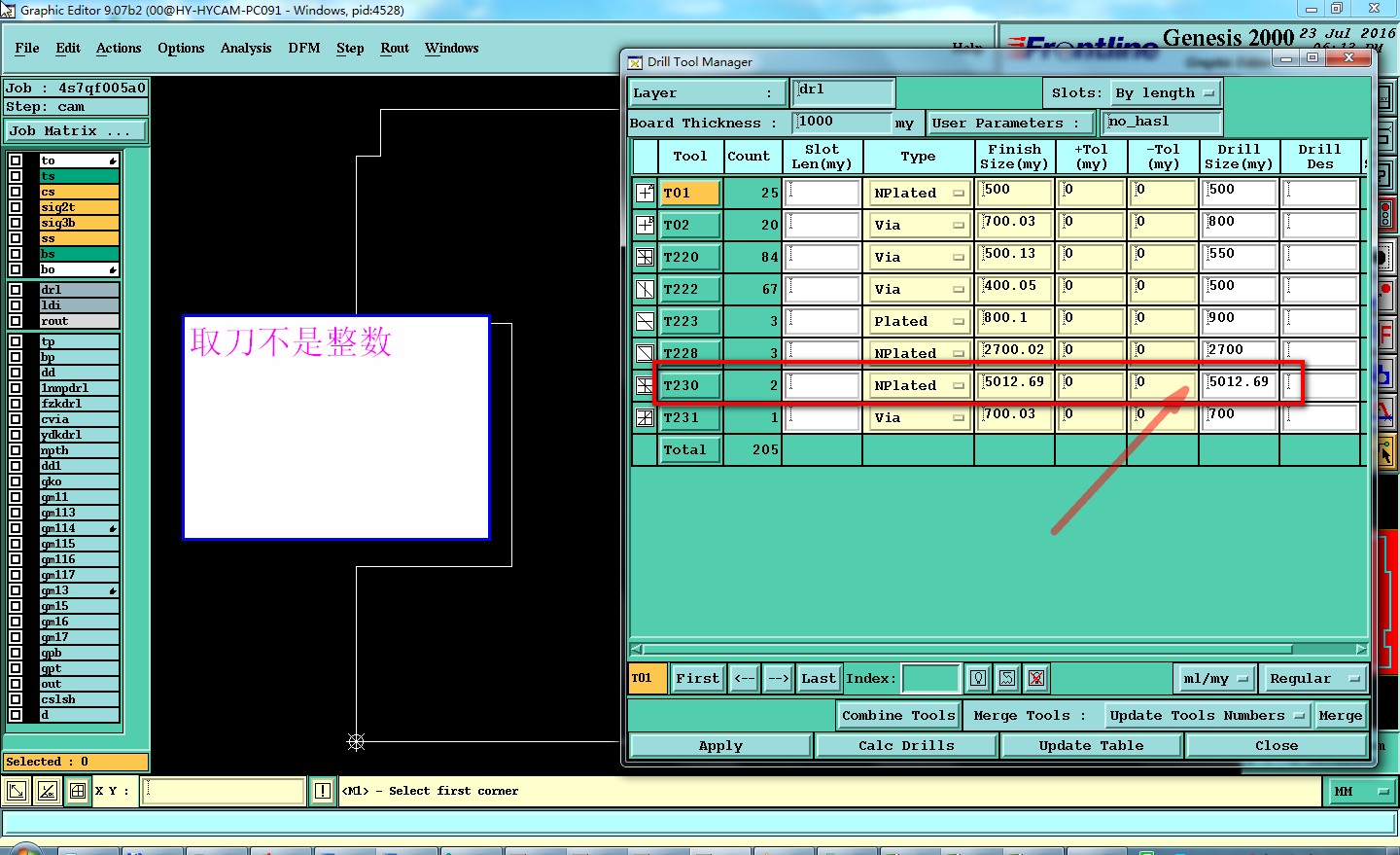Click the T231 drill shape icon
This screenshot has width=1400, height=855.
pos(645,417)
